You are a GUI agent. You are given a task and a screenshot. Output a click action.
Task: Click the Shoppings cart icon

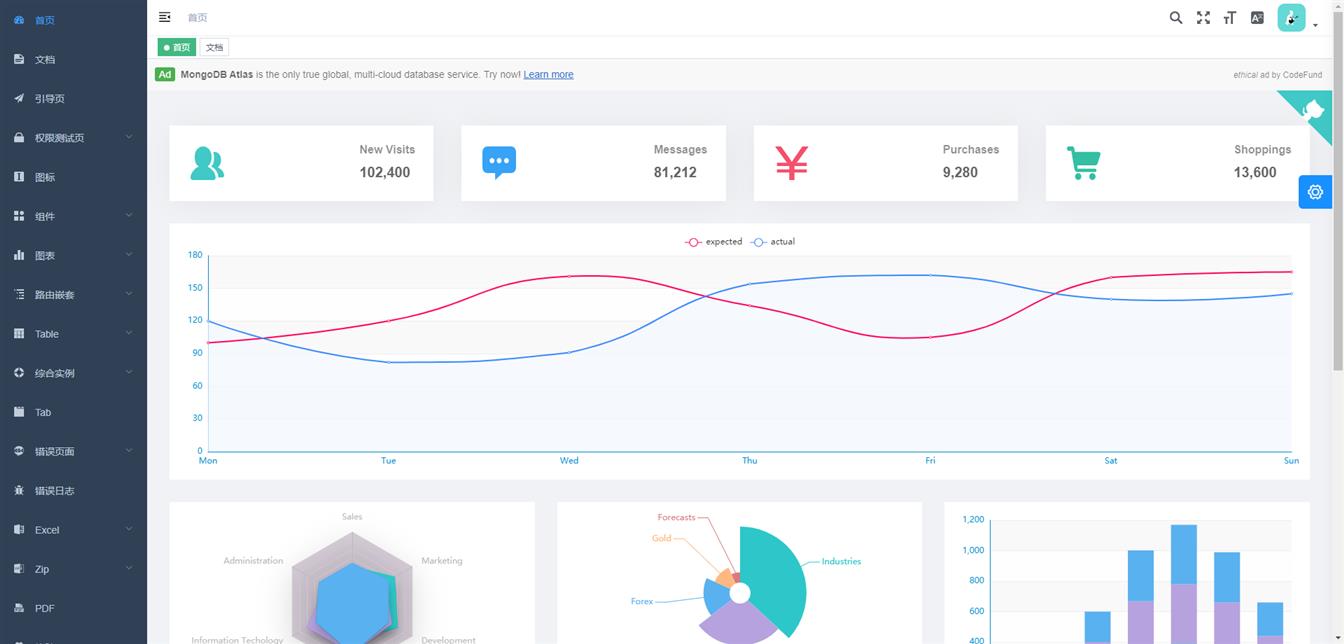coord(1083,163)
